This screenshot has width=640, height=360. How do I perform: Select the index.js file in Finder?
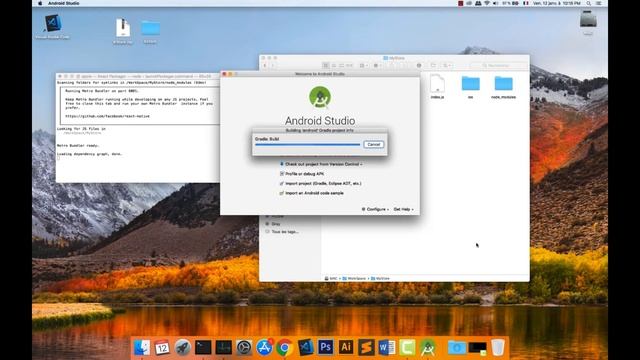point(437,86)
